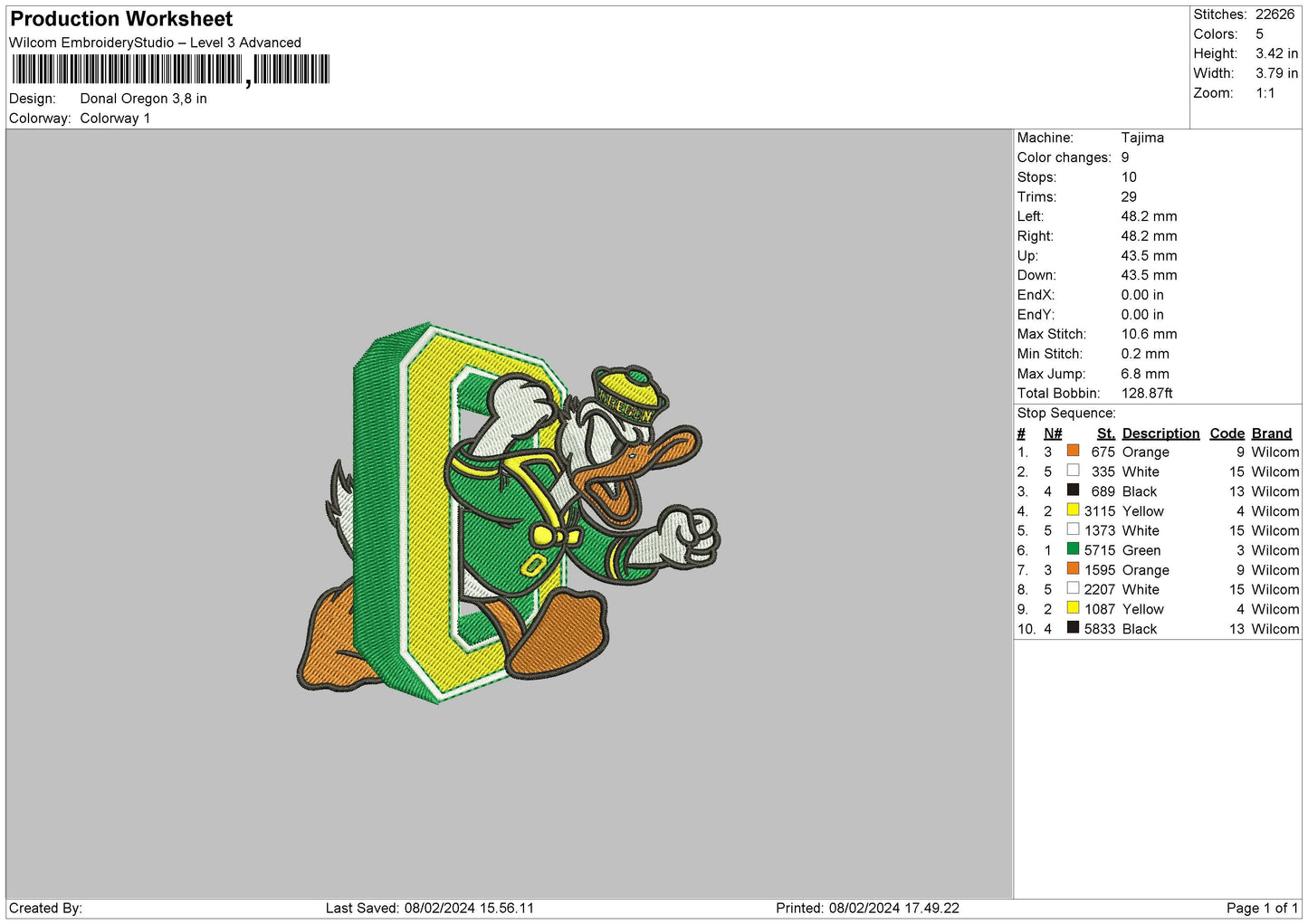This screenshot has width=1308, height=924.
Task: Click the stitch count value 22626
Action: 1275,14
